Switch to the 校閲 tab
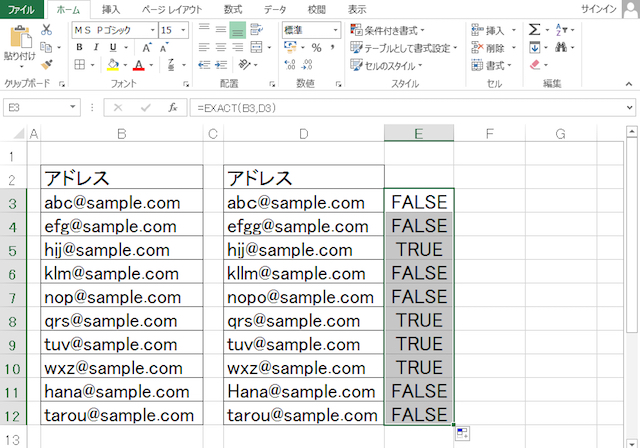 point(317,9)
